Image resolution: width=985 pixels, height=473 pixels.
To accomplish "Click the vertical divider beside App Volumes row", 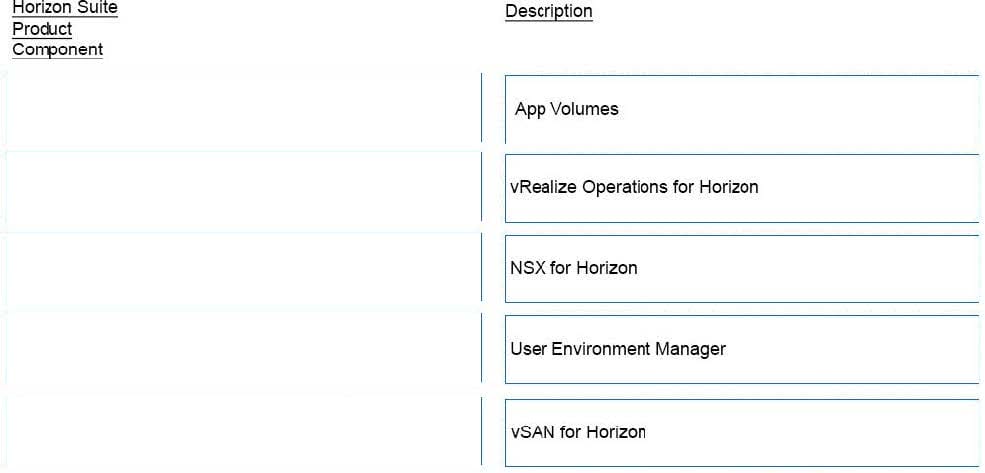I will (x=482, y=107).
